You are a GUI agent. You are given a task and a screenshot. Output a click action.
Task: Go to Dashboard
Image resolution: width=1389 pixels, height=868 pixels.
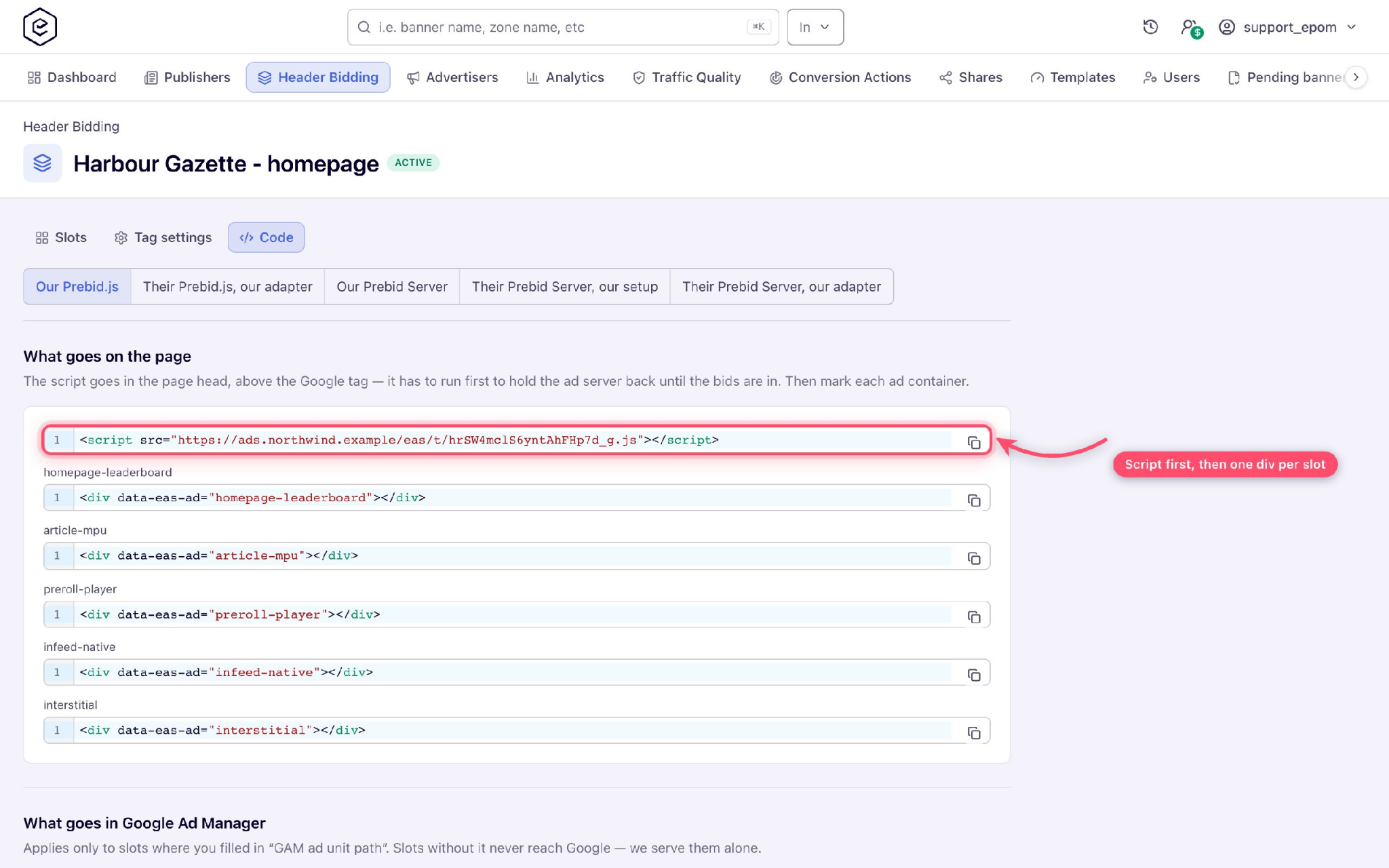(x=72, y=77)
